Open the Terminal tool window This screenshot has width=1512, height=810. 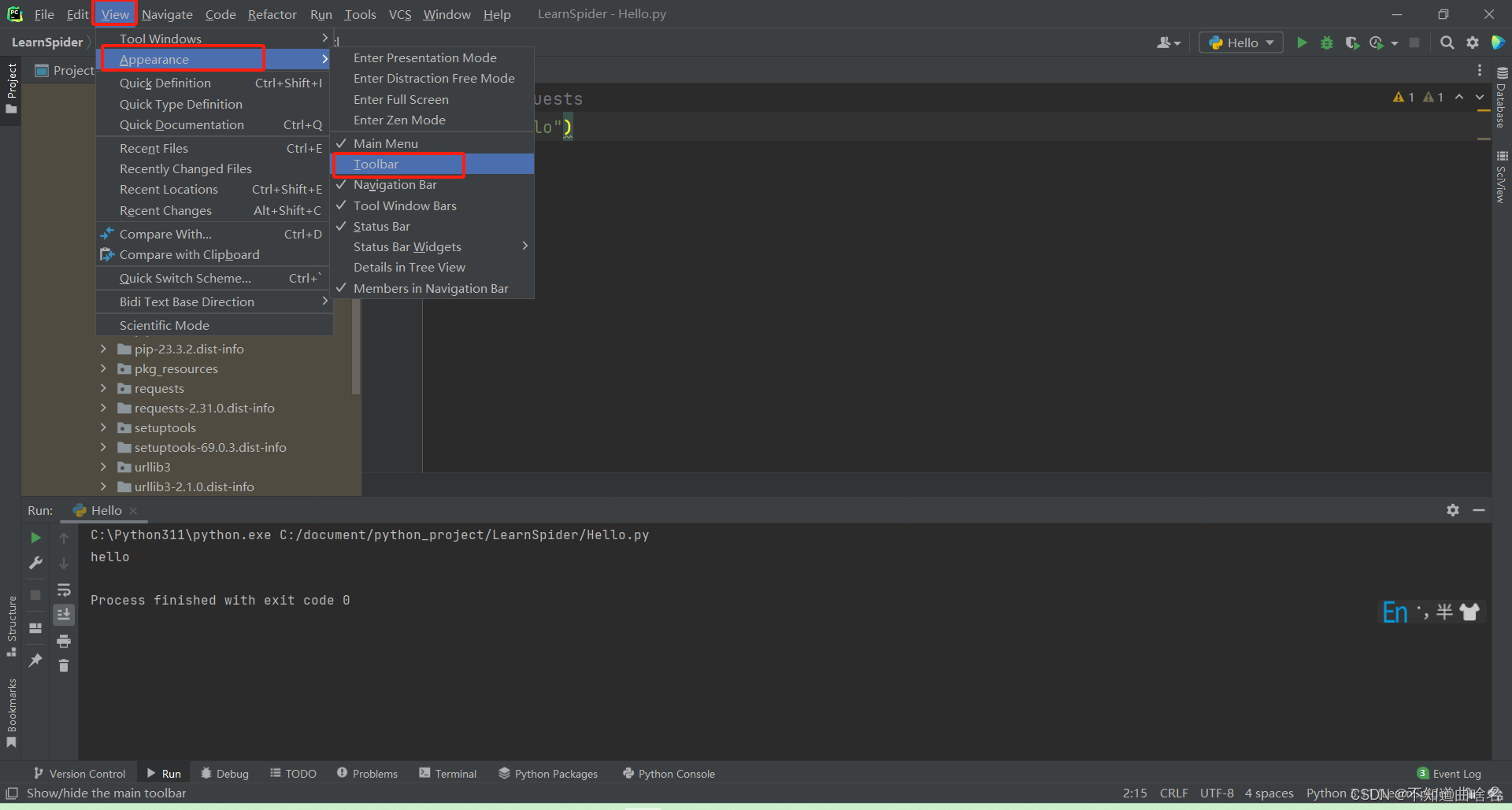(x=447, y=774)
